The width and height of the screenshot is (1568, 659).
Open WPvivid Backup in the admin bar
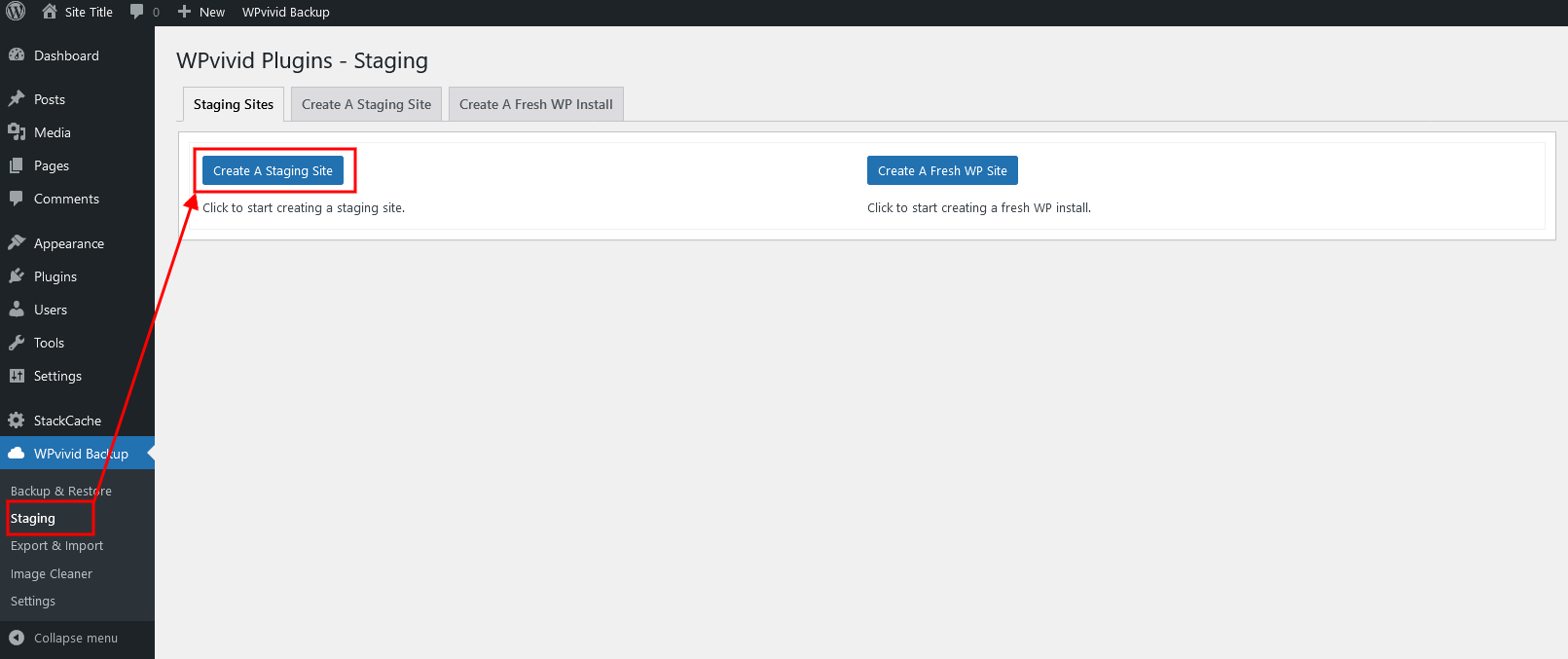pyautogui.click(x=286, y=12)
